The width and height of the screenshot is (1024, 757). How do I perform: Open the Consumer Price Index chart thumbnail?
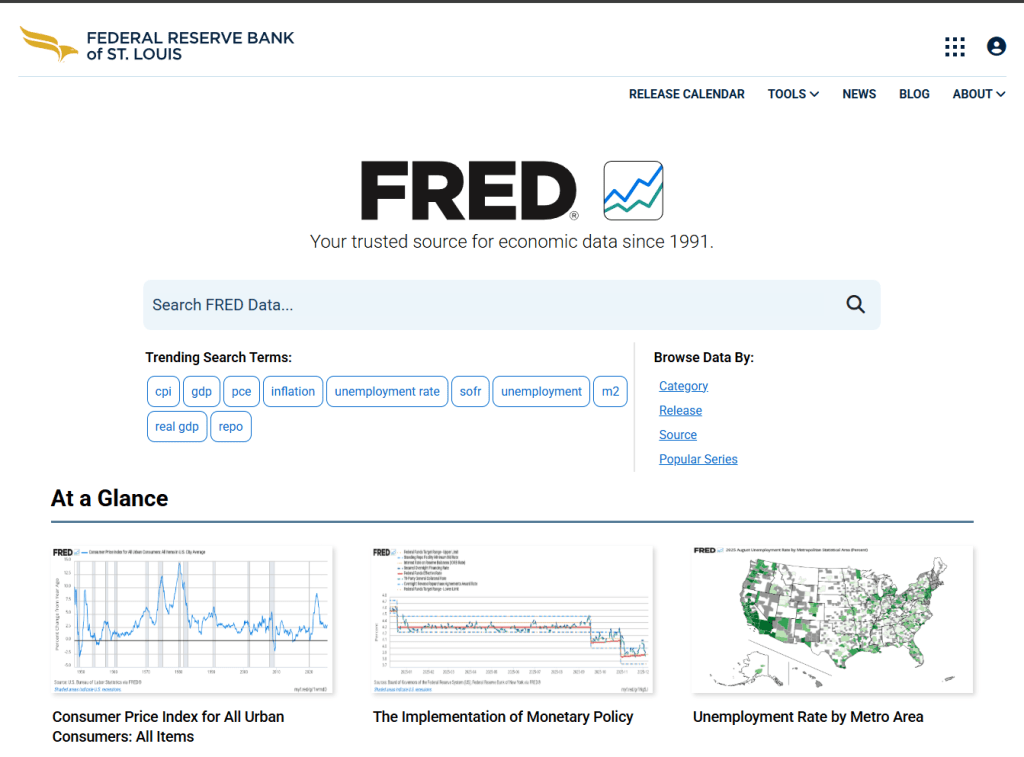(x=192, y=620)
